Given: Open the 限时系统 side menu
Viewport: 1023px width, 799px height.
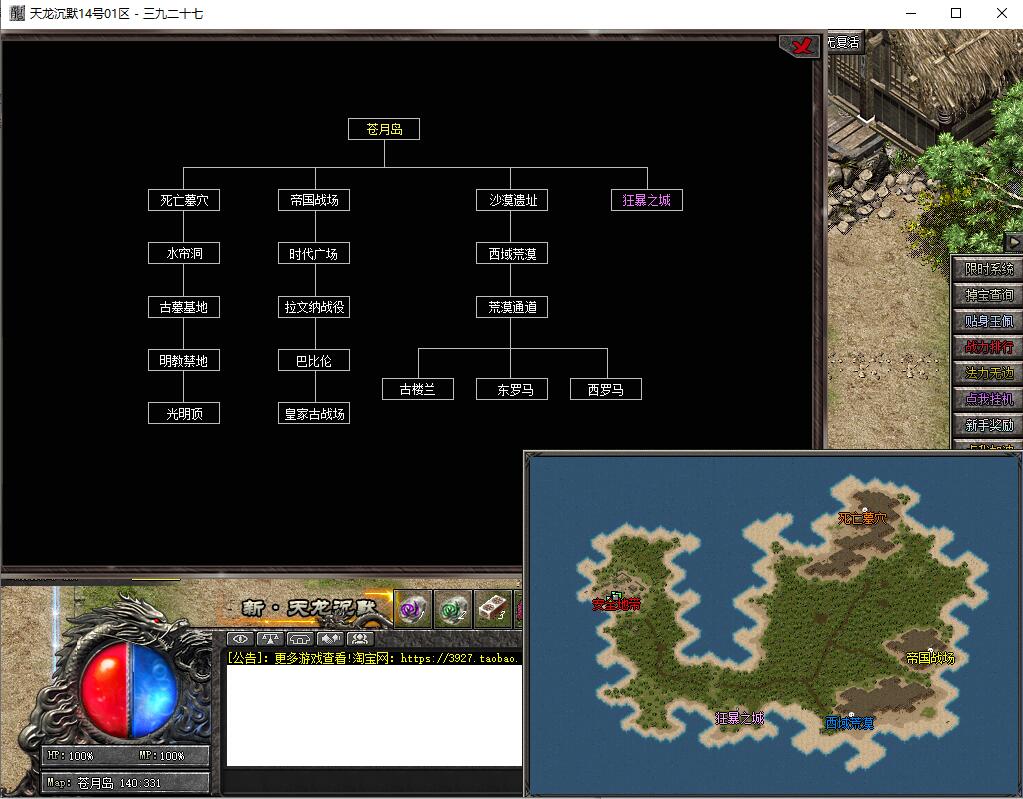Looking at the screenshot, I should (988, 269).
